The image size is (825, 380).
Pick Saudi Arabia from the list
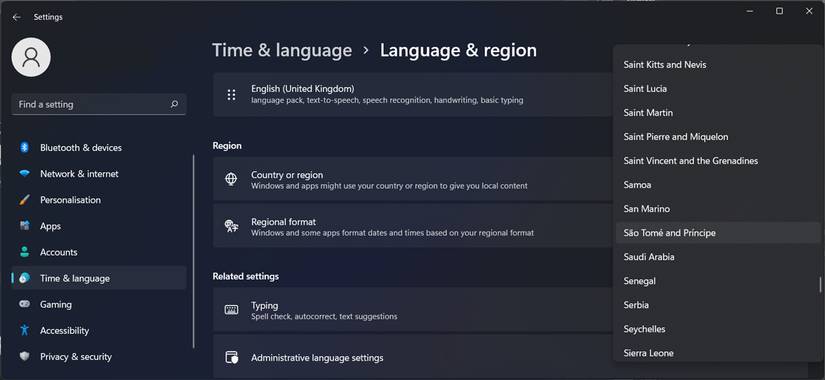718,257
